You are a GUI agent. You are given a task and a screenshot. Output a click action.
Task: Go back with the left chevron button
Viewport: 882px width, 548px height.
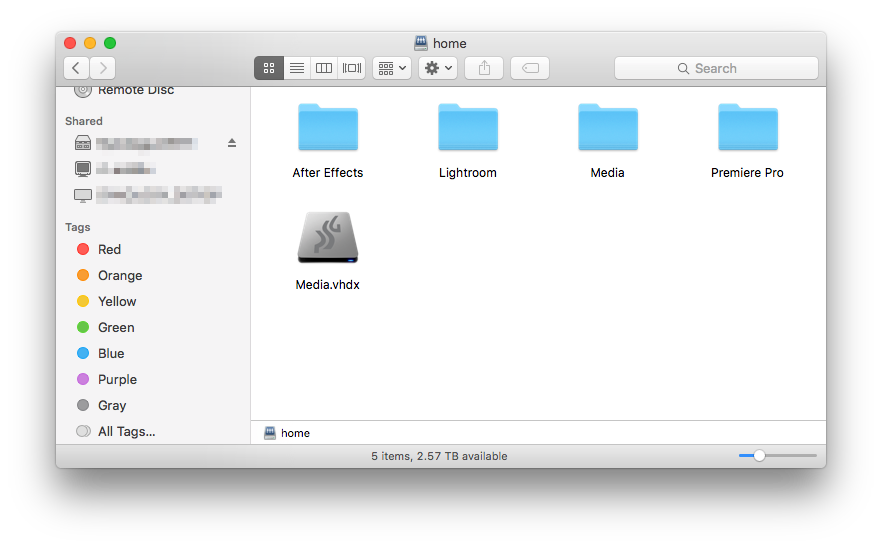76,68
